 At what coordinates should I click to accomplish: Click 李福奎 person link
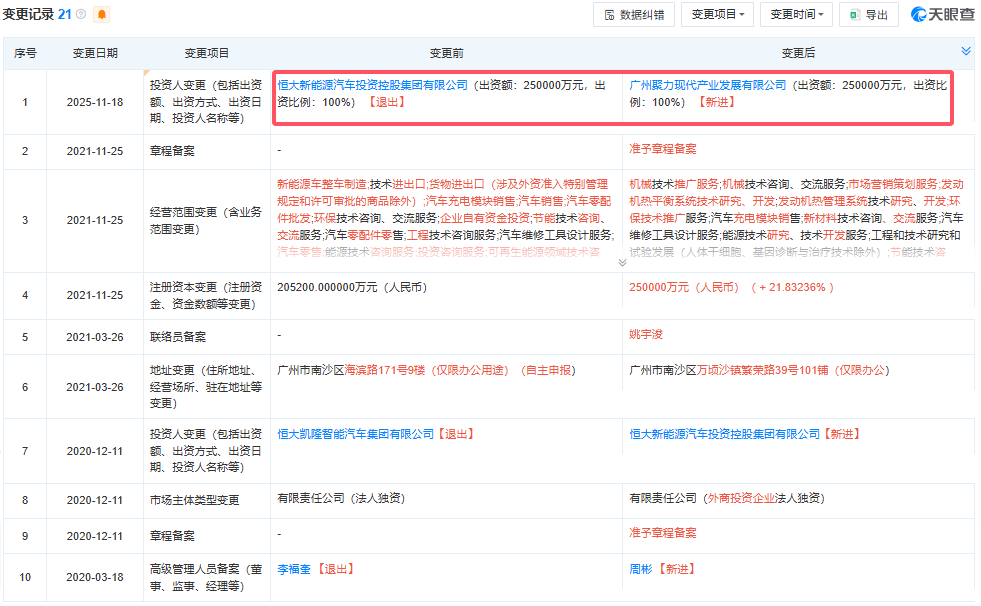tap(295, 569)
